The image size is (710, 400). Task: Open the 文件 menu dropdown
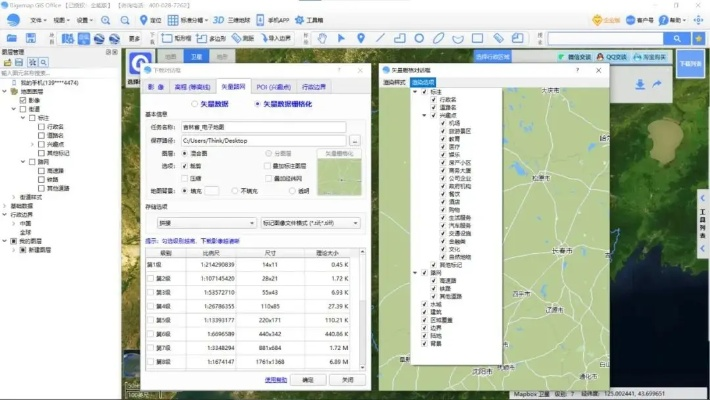click(x=38, y=20)
